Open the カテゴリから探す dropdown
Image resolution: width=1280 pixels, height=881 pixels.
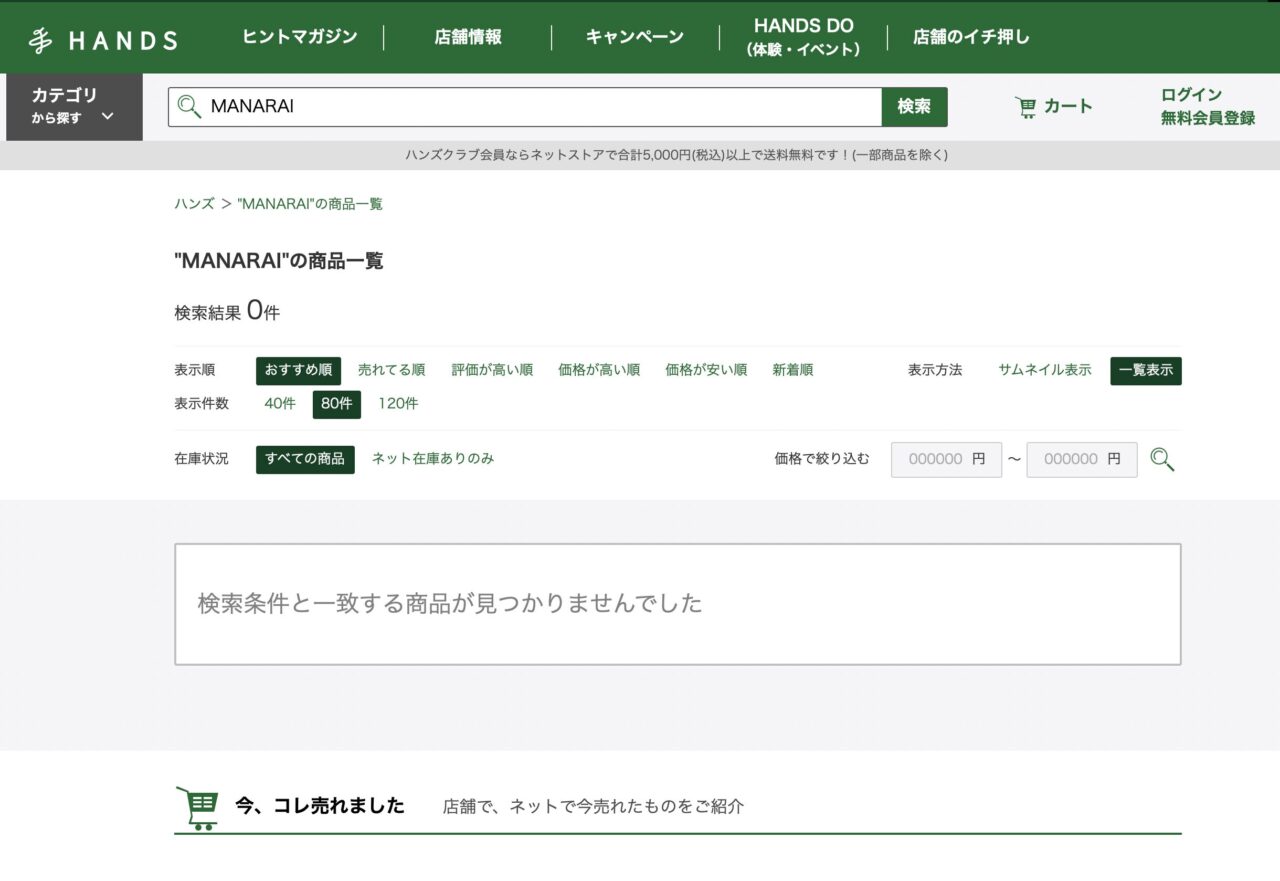click(74, 107)
